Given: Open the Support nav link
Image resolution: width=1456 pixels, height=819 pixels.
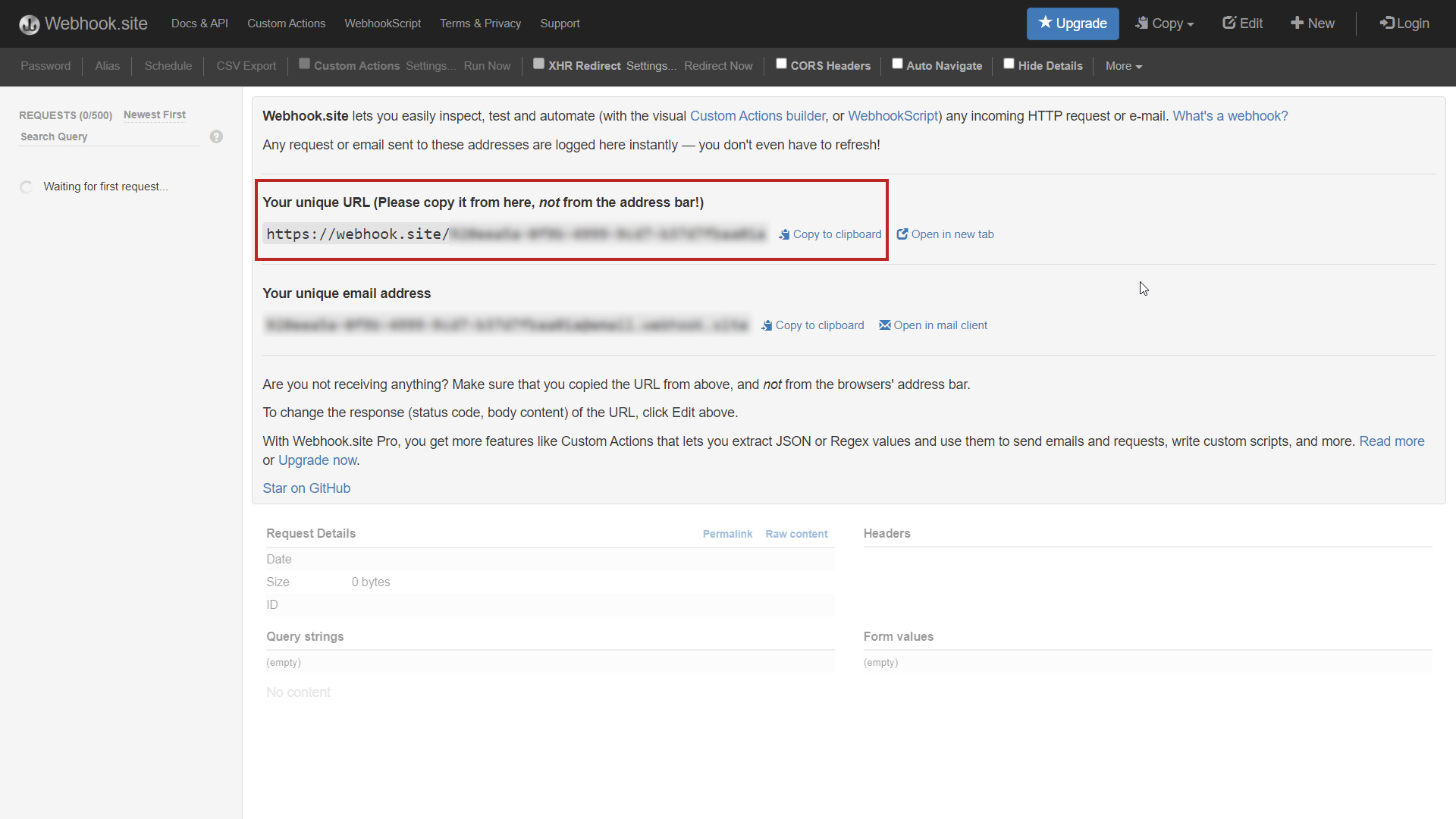Looking at the screenshot, I should [560, 24].
